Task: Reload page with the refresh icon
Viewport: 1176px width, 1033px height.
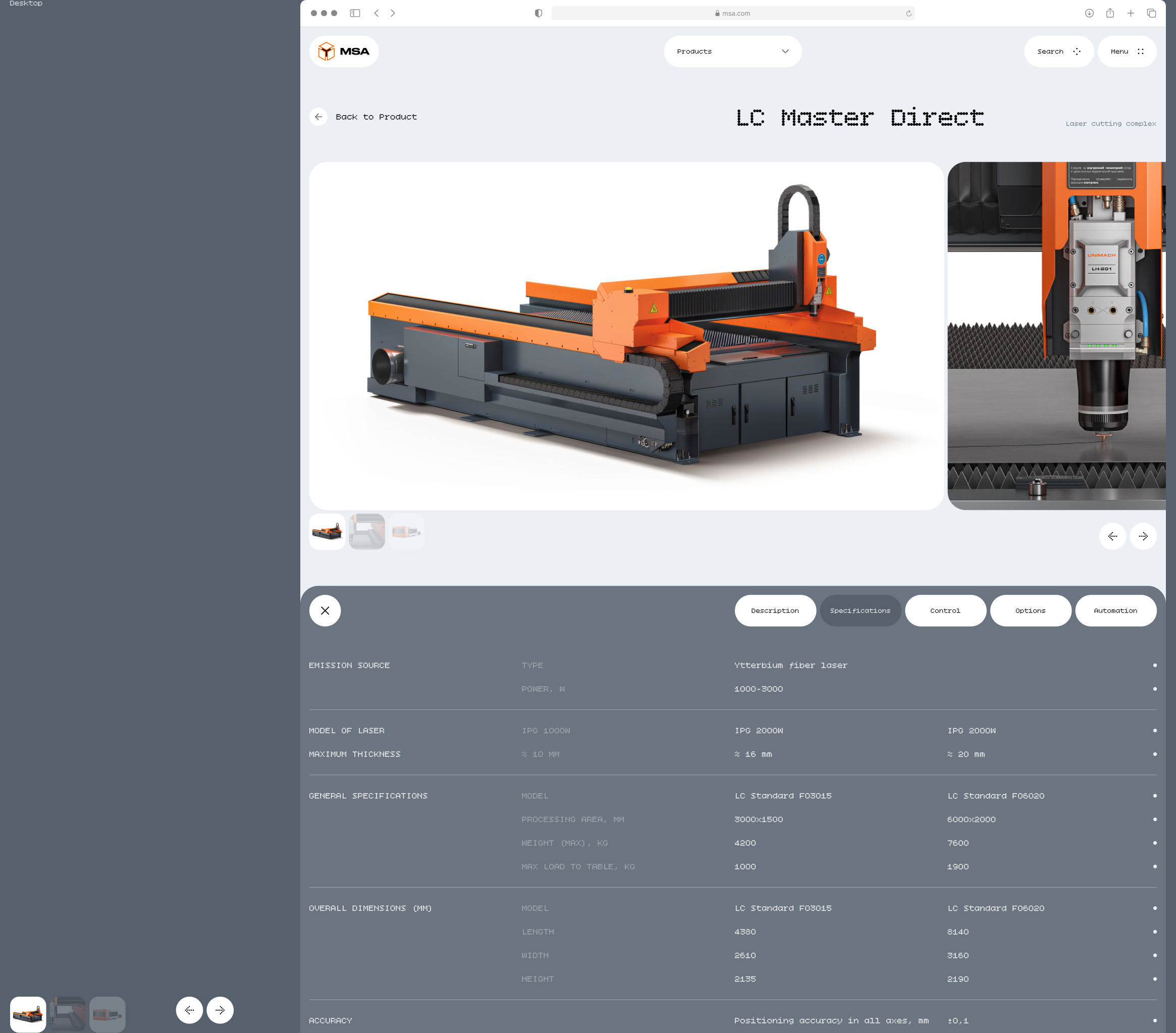Action: 908,13
